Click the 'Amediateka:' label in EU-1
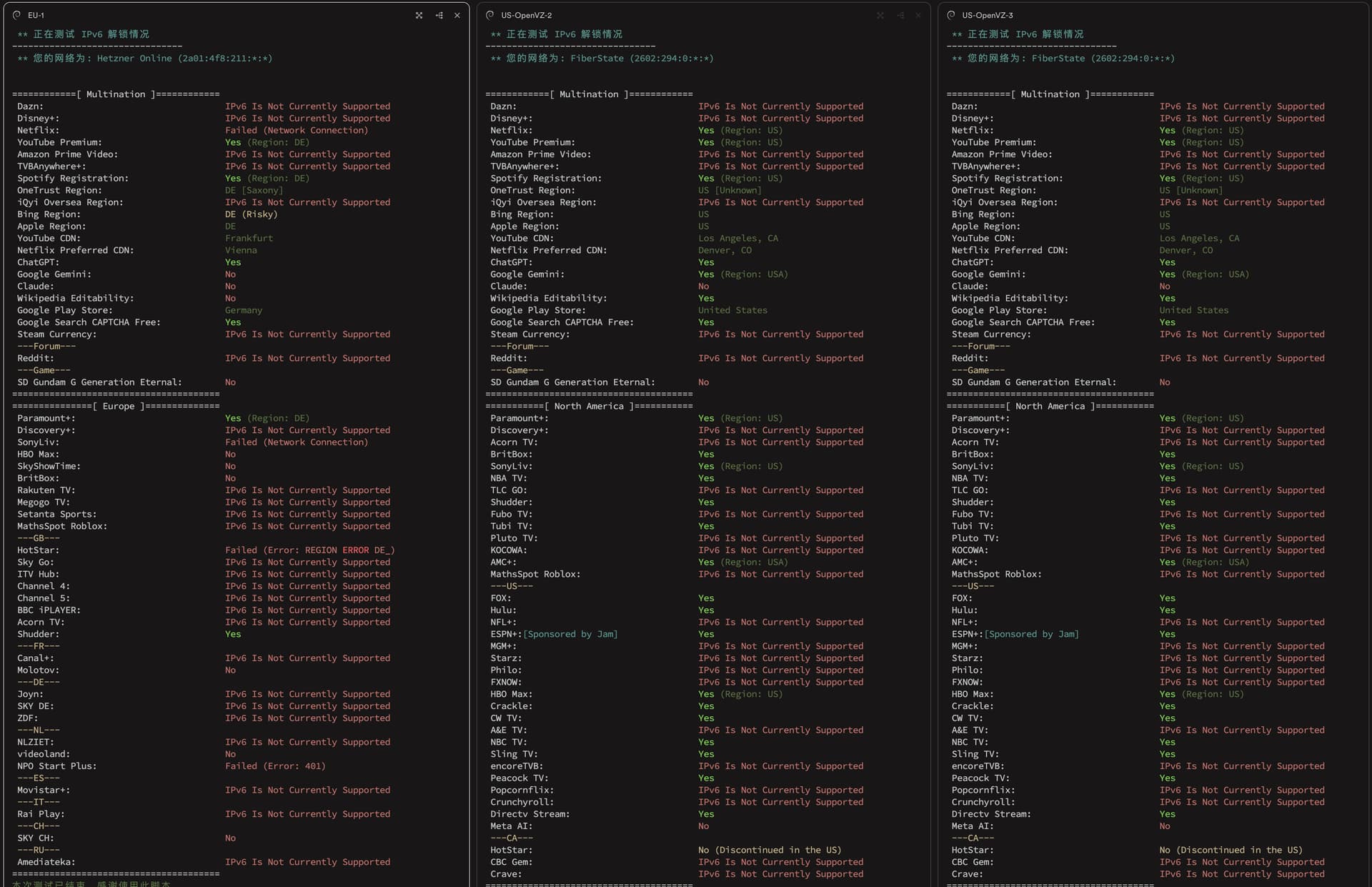Viewport: 1372px width, 887px height. click(x=46, y=862)
